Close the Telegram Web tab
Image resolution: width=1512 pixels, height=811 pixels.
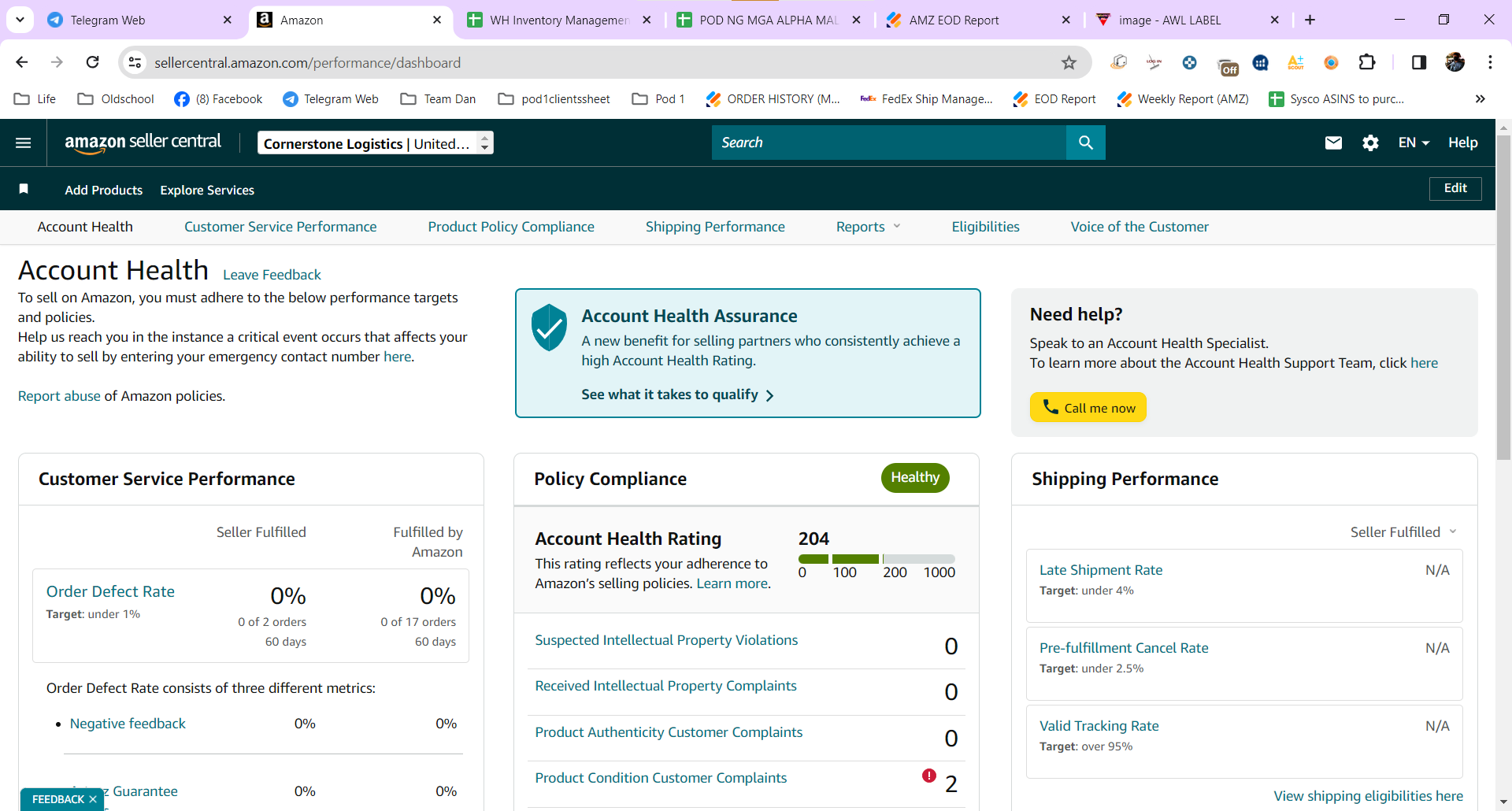228,20
